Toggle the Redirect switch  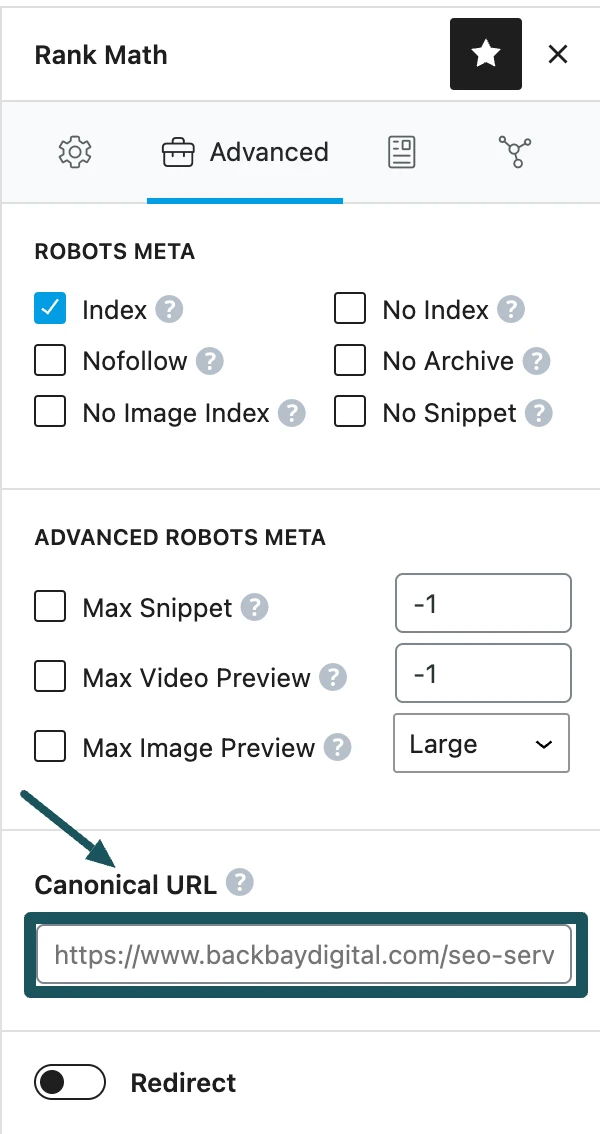click(x=70, y=1083)
